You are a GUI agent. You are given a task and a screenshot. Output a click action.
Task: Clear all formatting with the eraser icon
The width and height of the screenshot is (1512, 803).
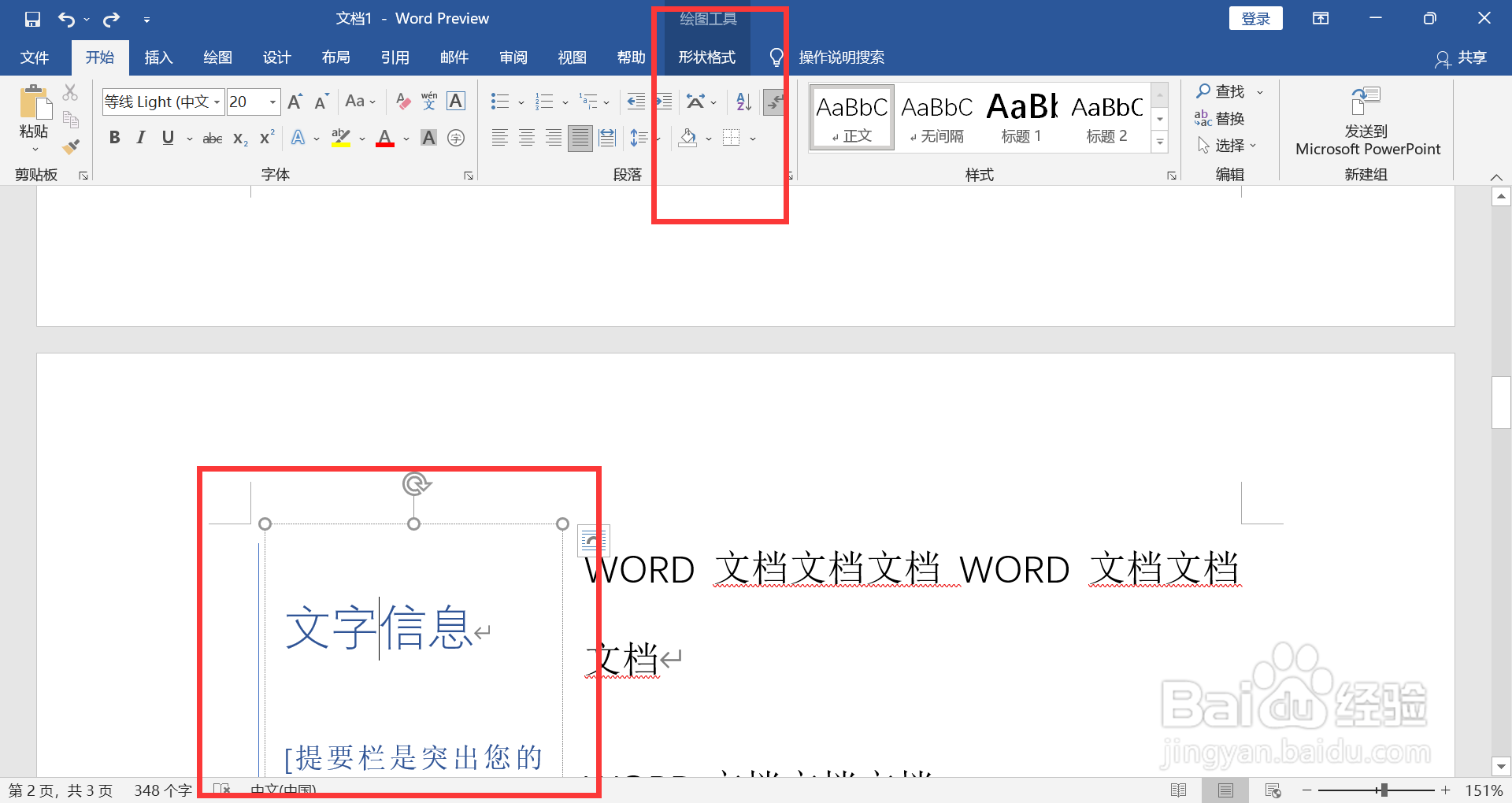(402, 102)
